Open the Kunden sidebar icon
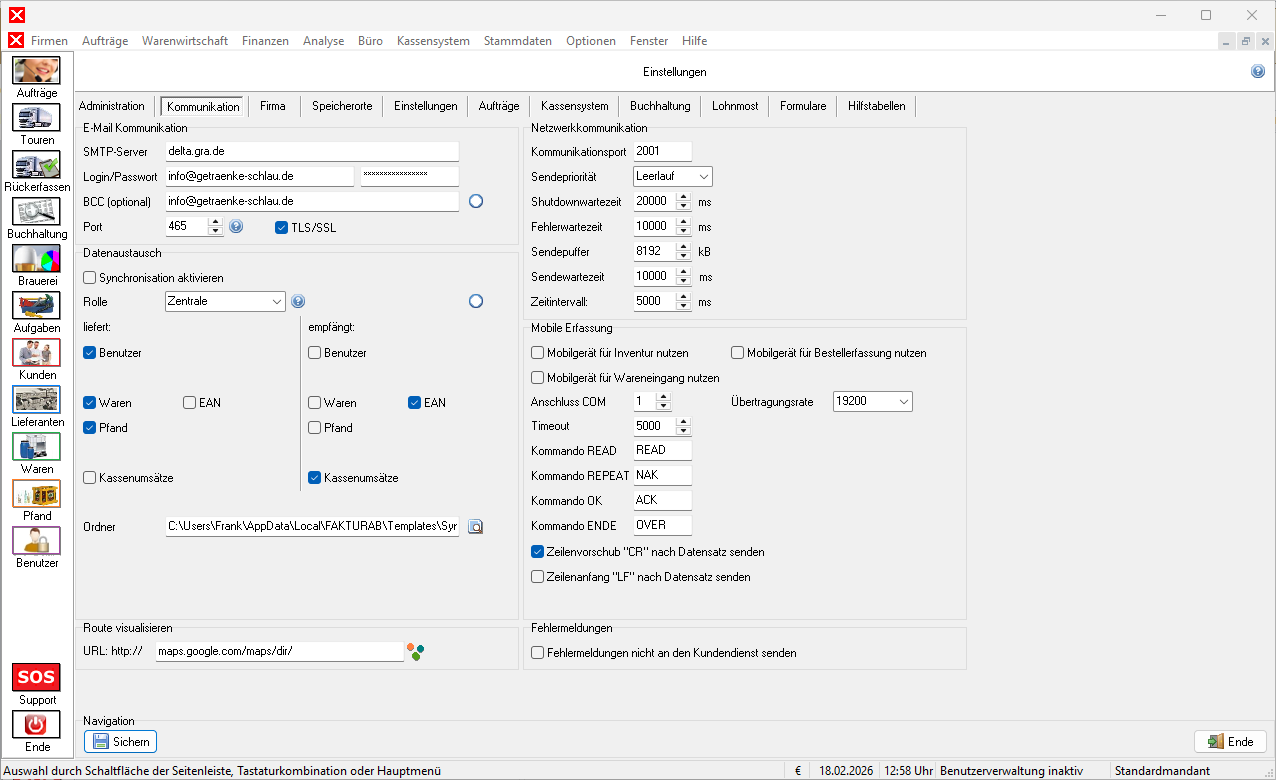The width and height of the screenshot is (1276, 780). point(36,353)
